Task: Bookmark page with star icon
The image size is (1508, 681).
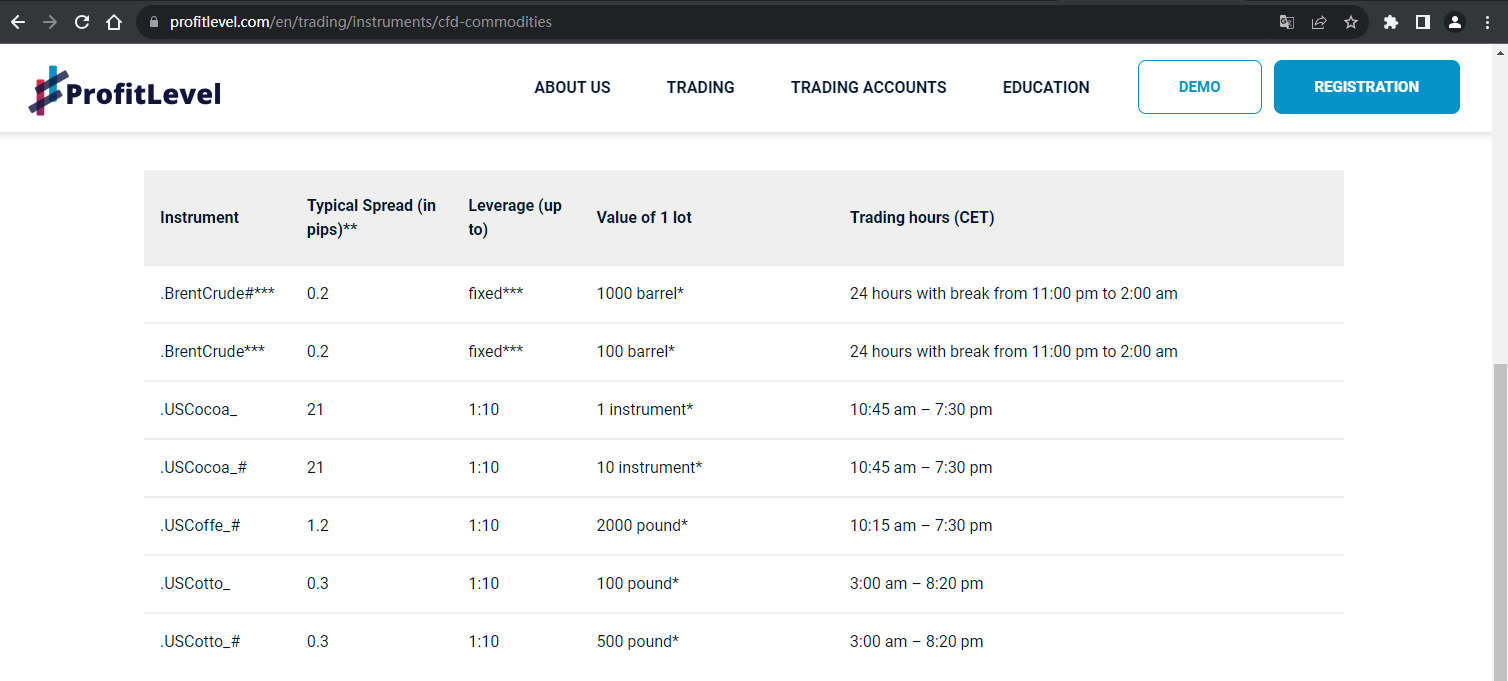Action: 1351,22
